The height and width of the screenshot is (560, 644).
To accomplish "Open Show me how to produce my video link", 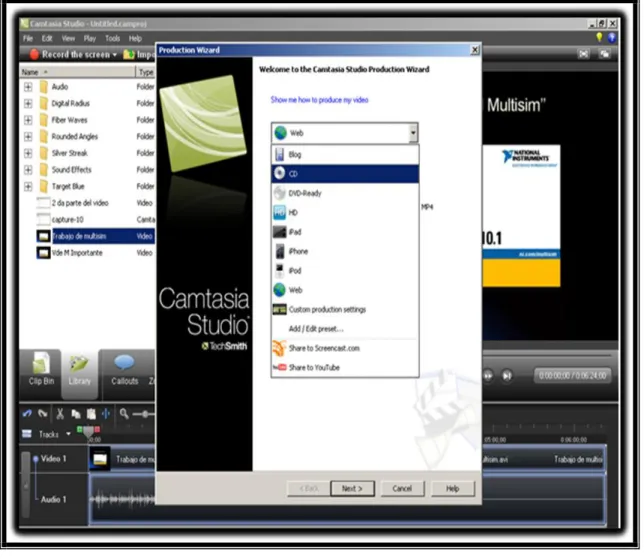I will tap(319, 100).
